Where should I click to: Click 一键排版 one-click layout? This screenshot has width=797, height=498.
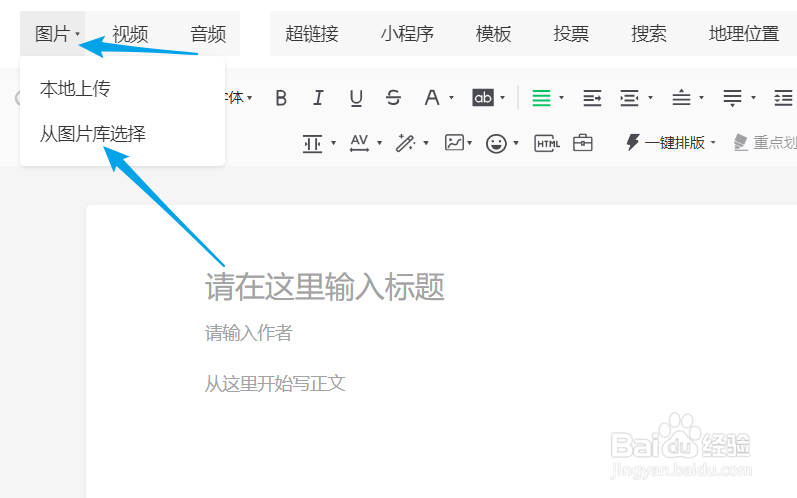[666, 143]
